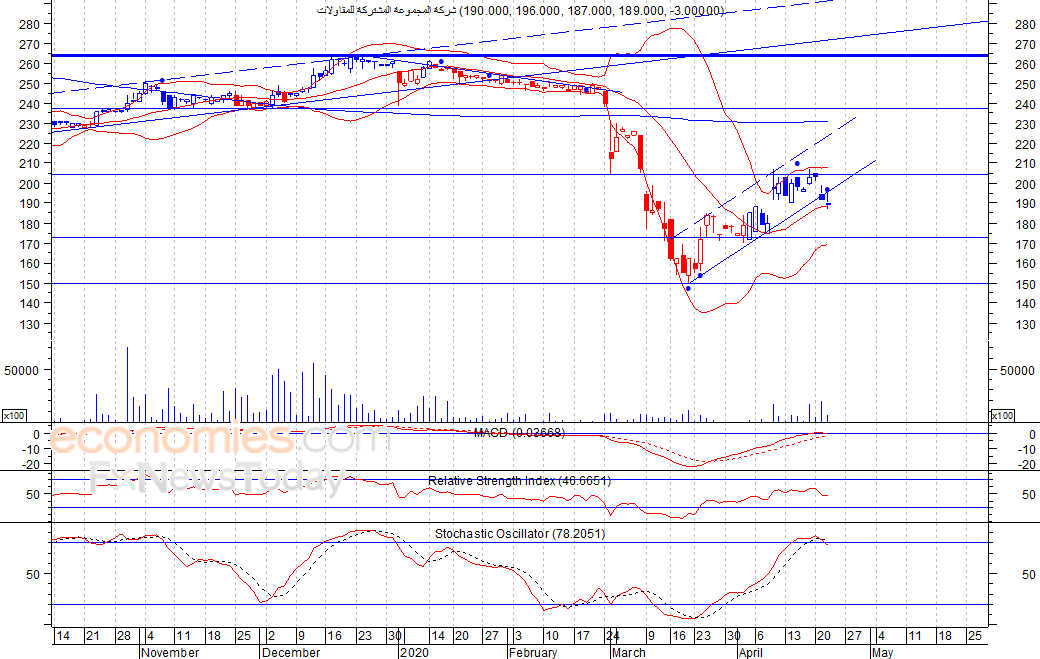Viewport: 1040px width, 659px height.
Task: Click the 50000 volume label on left axis
Action: coord(22,370)
